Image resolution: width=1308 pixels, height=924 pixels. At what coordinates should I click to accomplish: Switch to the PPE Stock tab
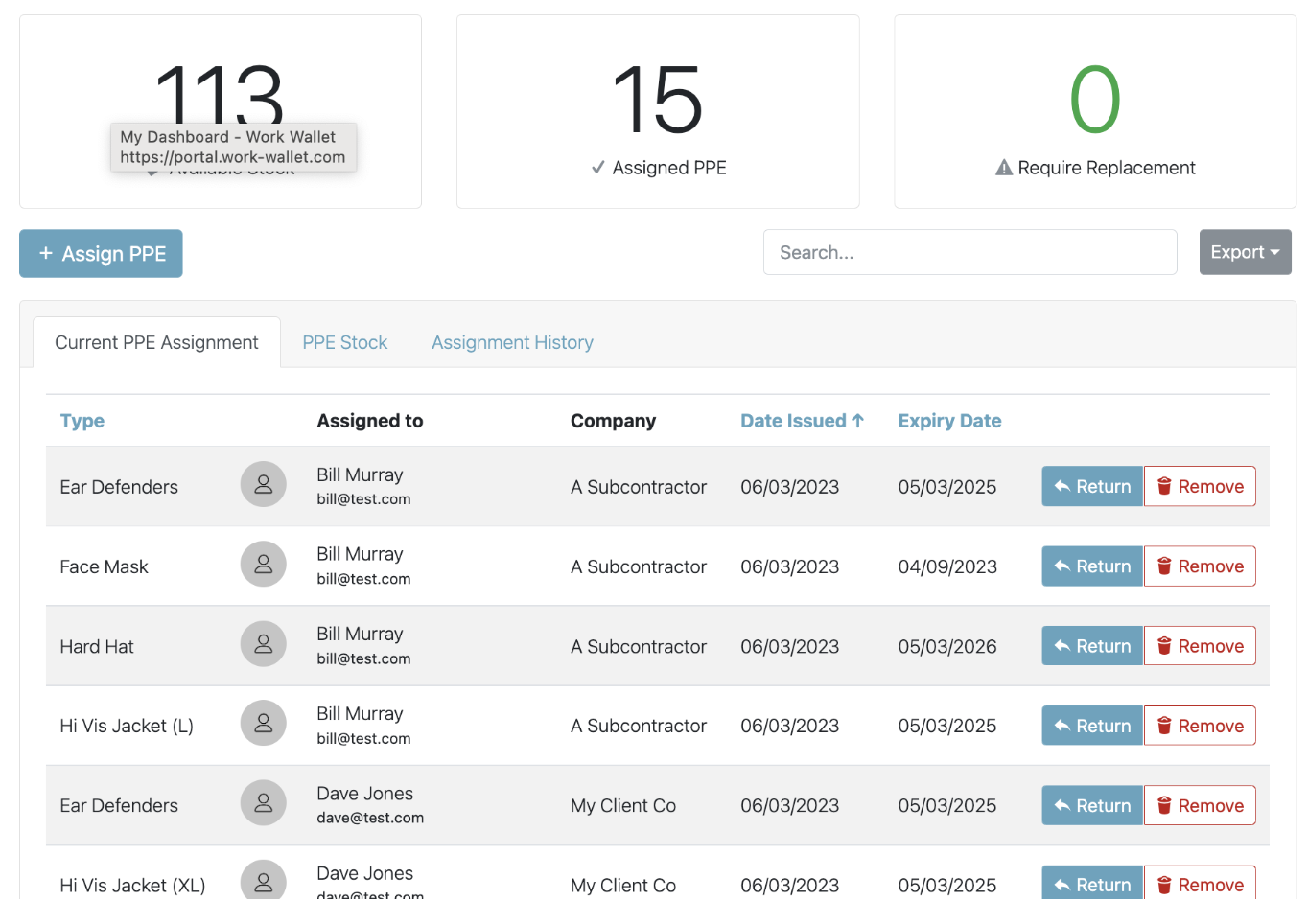click(x=344, y=342)
